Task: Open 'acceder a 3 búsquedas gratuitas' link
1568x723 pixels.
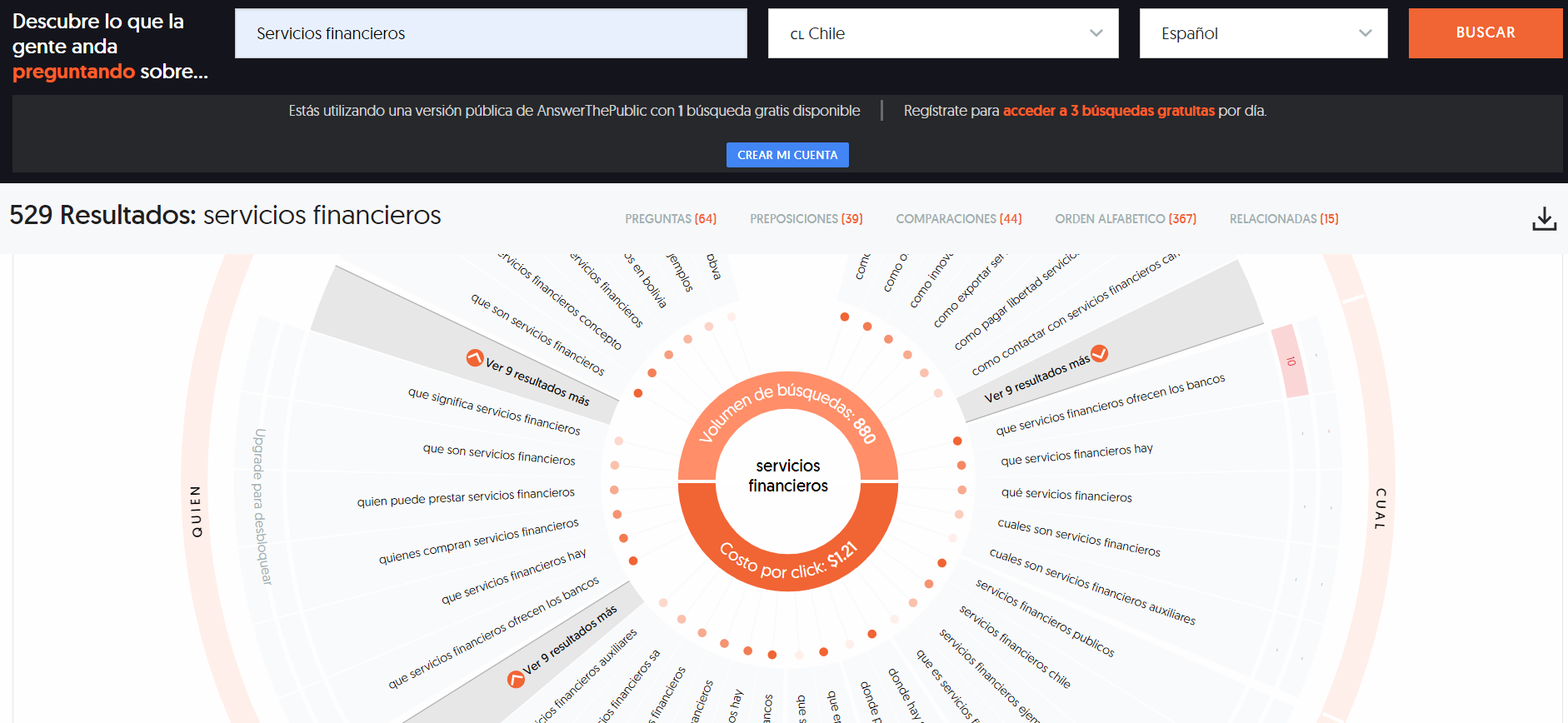Action: [1108, 111]
